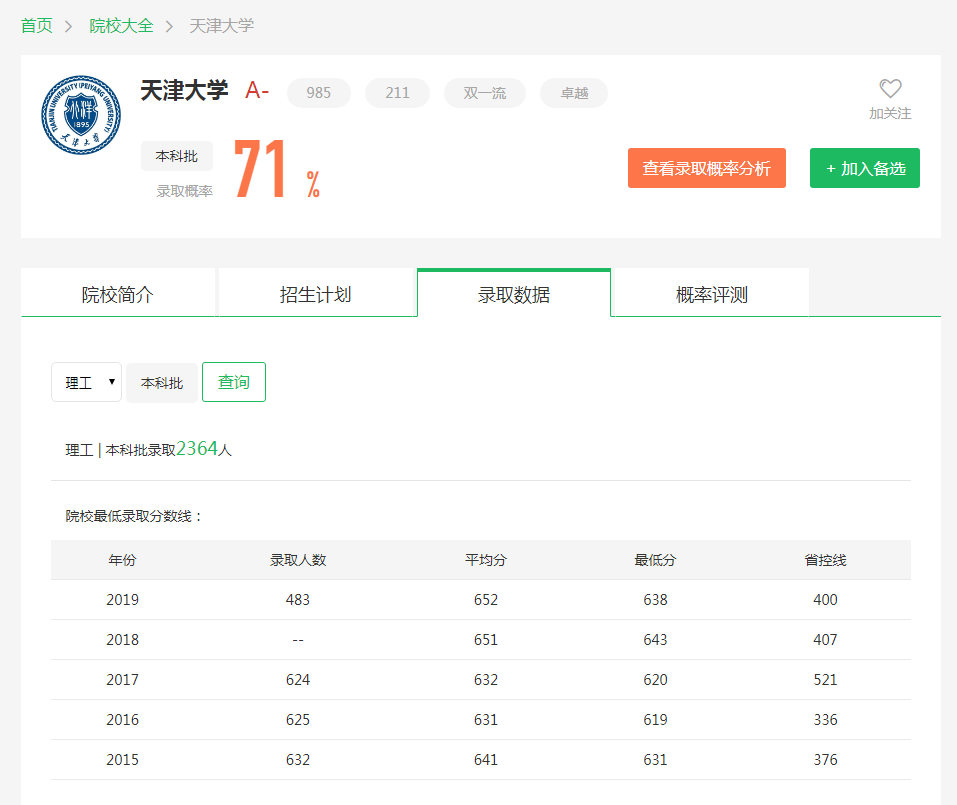Select the 2017 year cell

coord(122,679)
